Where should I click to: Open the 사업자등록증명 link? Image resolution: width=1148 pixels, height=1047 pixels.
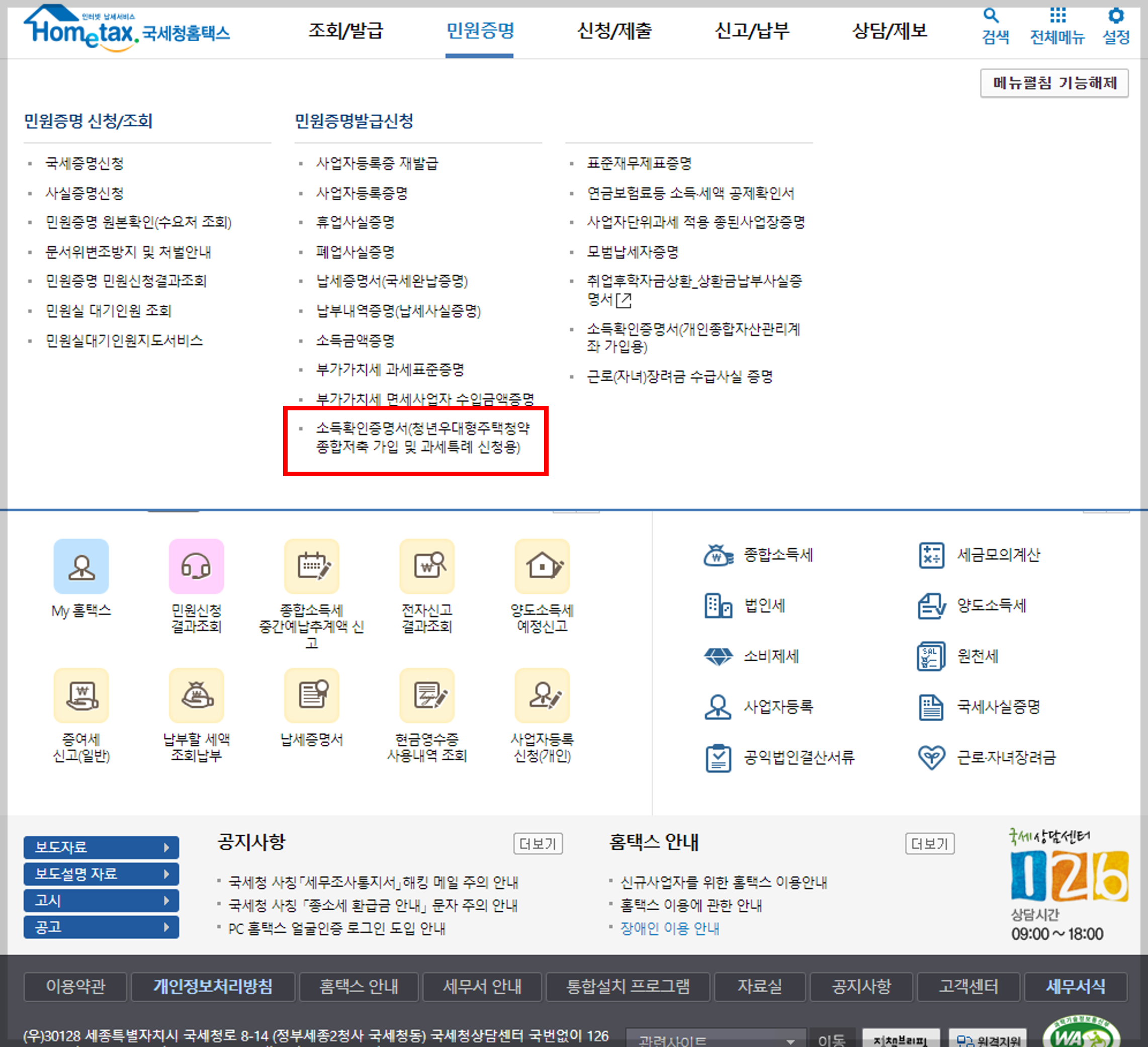click(362, 193)
